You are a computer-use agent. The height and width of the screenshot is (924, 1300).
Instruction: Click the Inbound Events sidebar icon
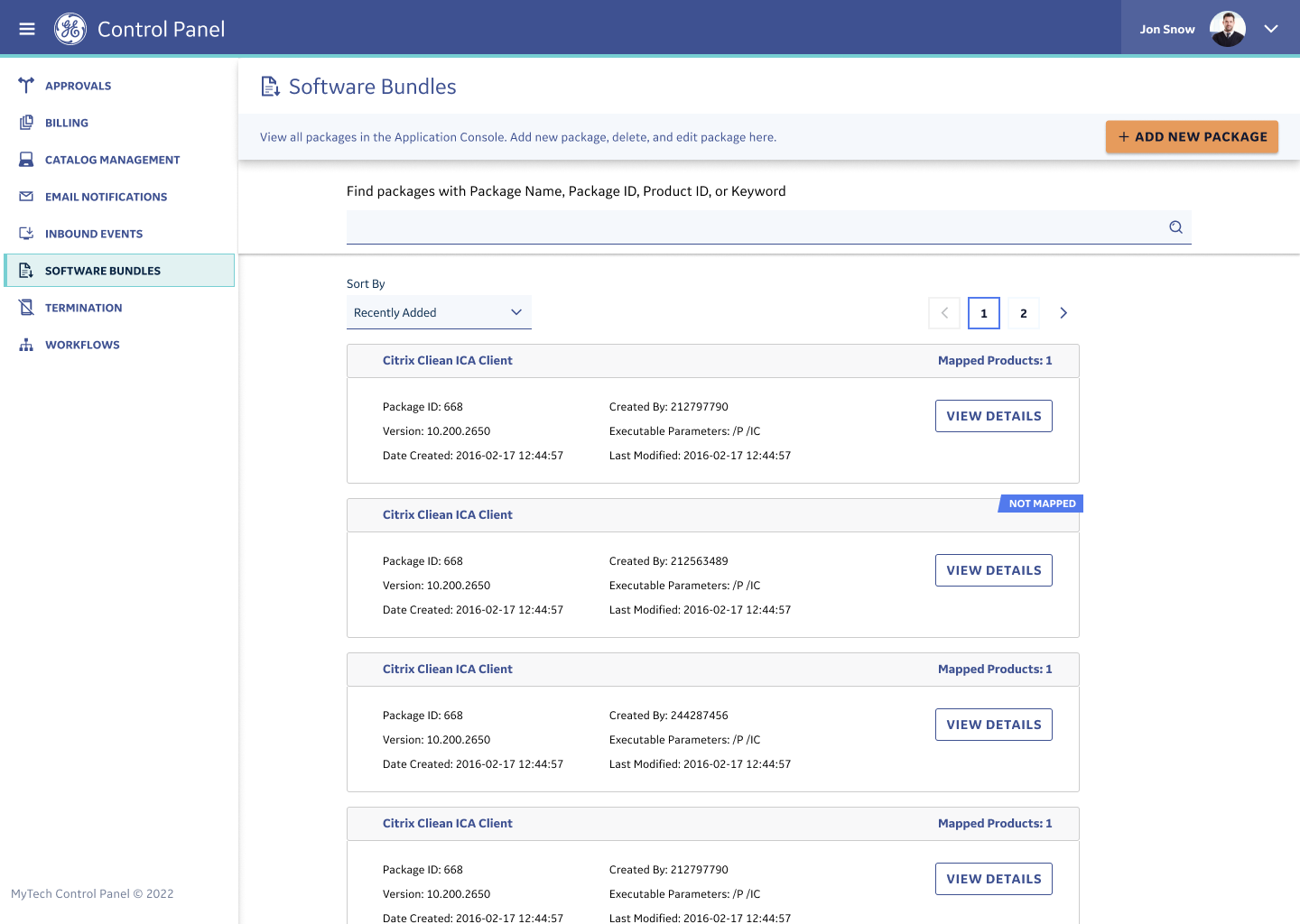26,234
